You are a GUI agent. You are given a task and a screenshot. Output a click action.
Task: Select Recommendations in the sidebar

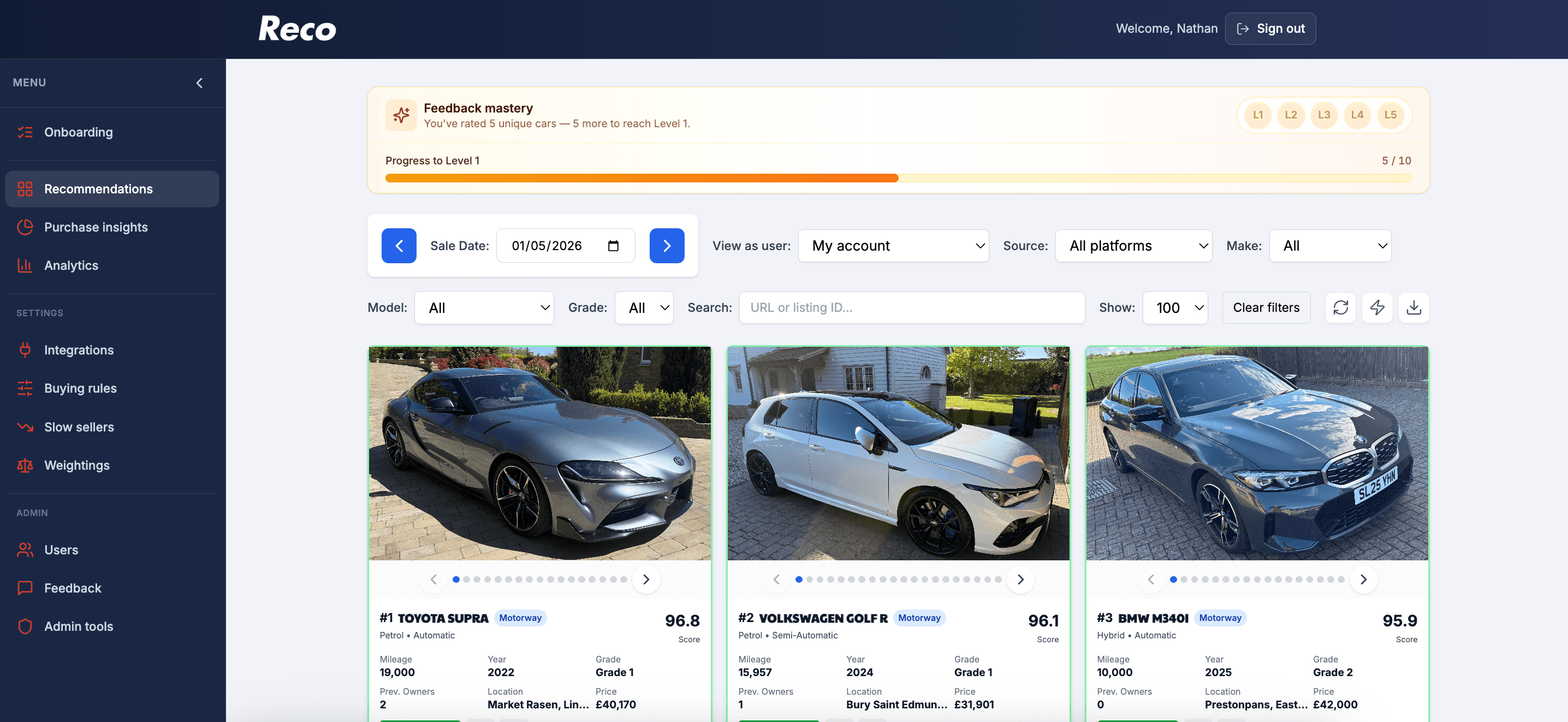(112, 189)
